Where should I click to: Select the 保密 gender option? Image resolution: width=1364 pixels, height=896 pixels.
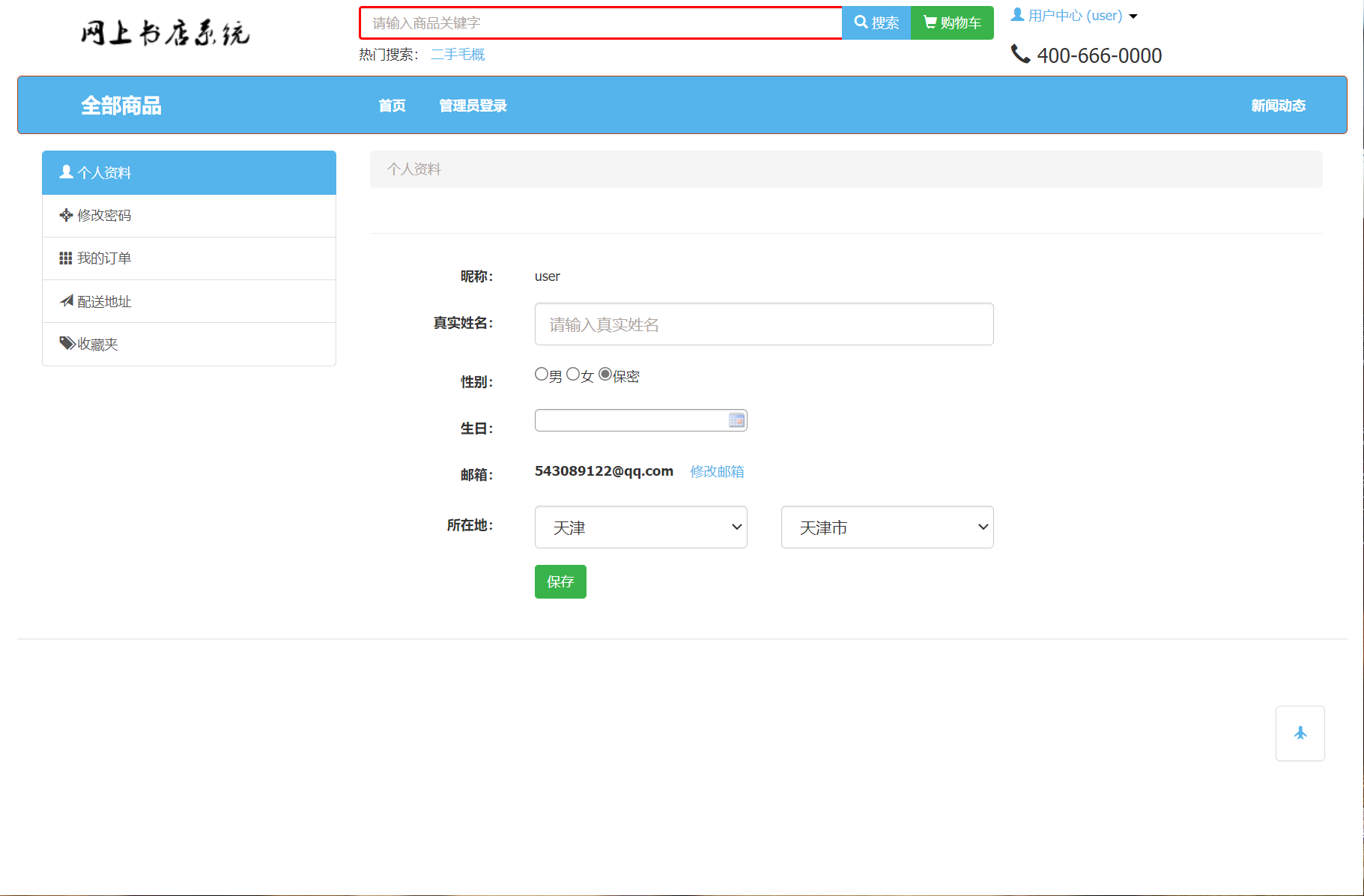click(x=605, y=373)
